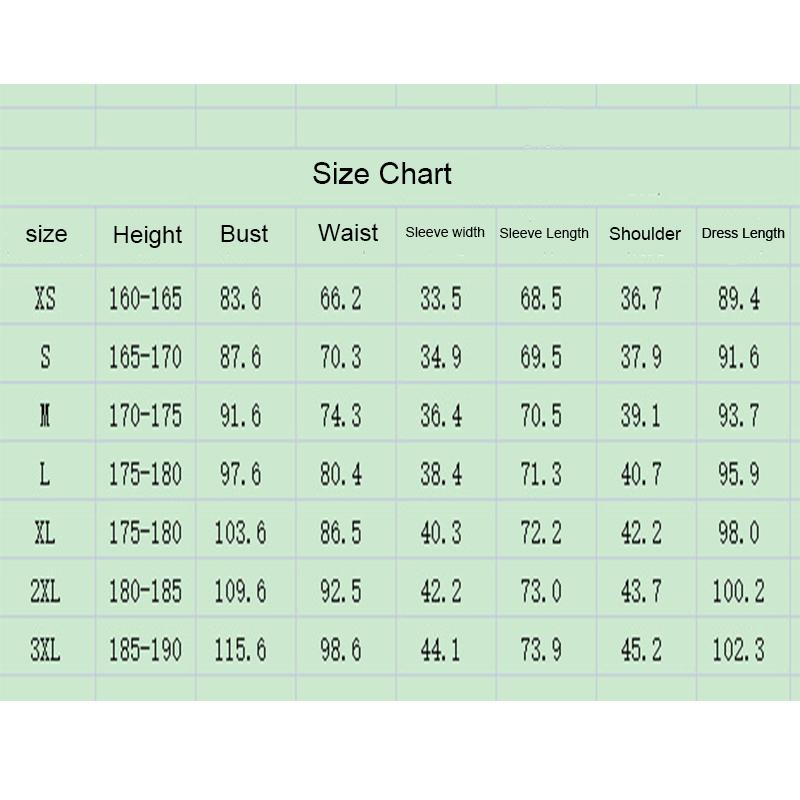Select the Shoulder column header
Screen dimensions: 800x800
coord(645,234)
